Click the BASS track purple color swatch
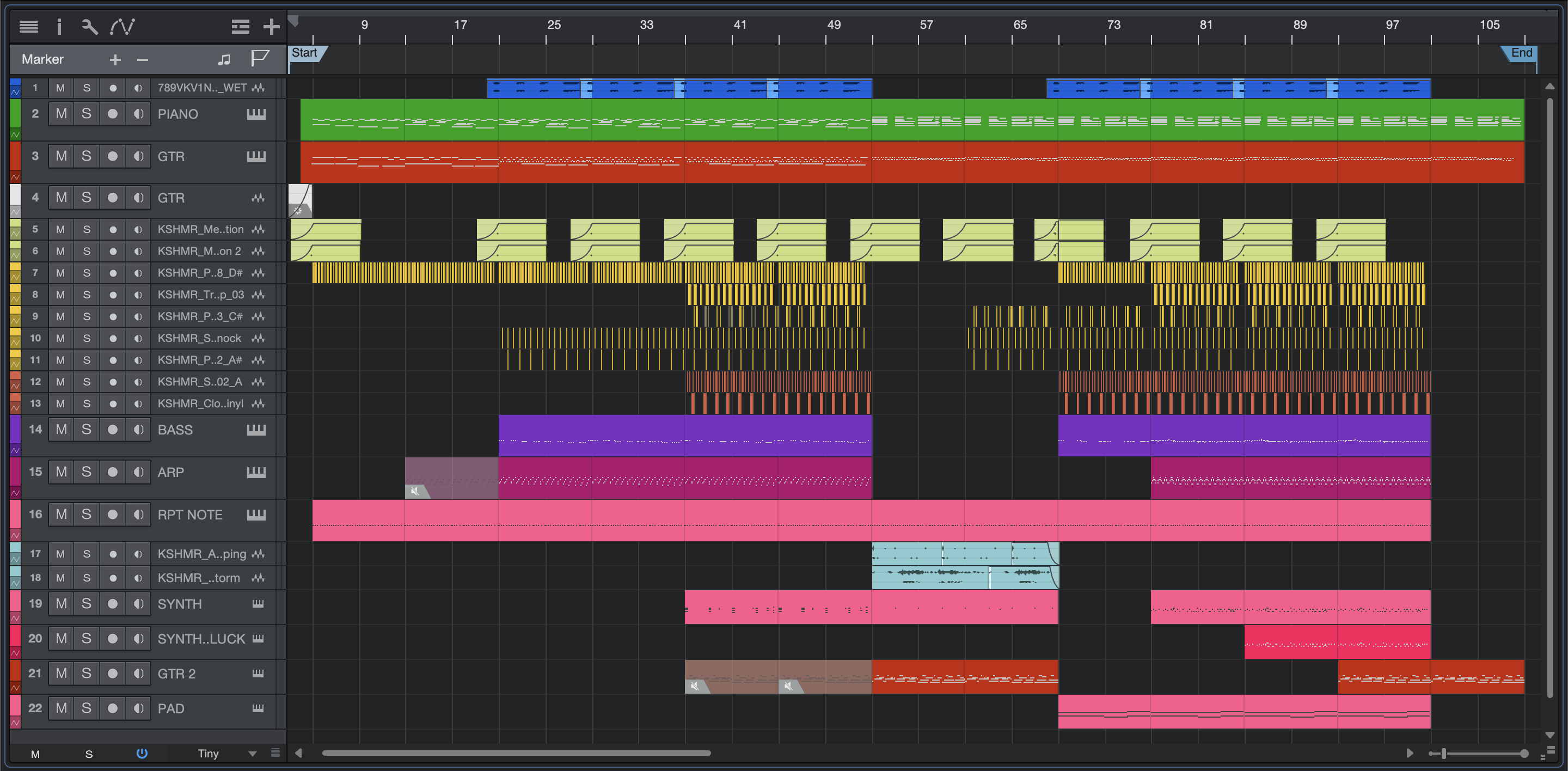The width and height of the screenshot is (1568, 771). tap(15, 429)
